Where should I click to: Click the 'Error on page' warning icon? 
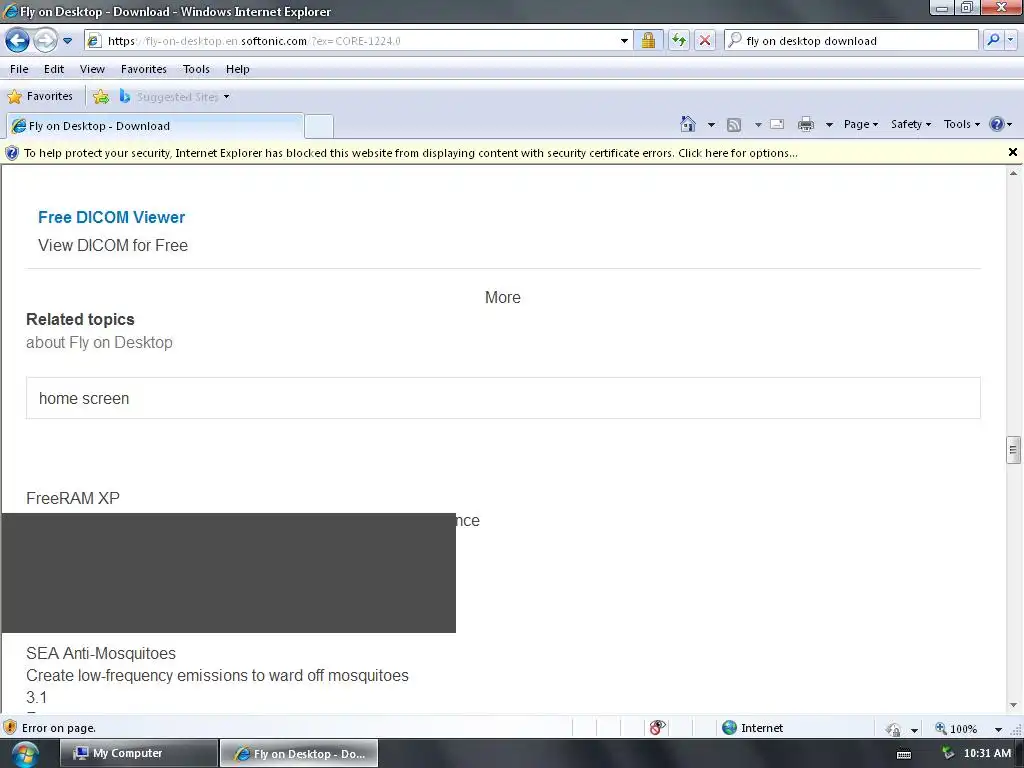click(x=10, y=728)
